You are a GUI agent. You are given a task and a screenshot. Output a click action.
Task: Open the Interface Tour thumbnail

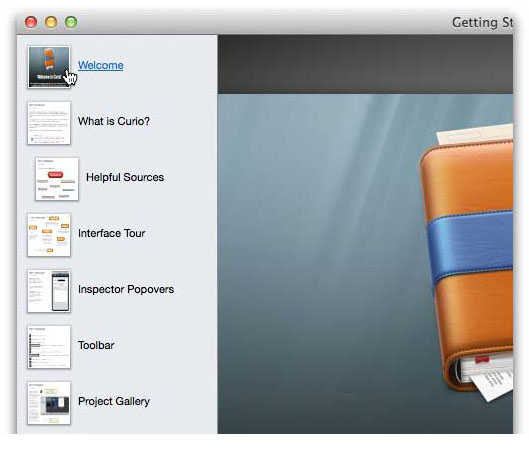pos(49,235)
